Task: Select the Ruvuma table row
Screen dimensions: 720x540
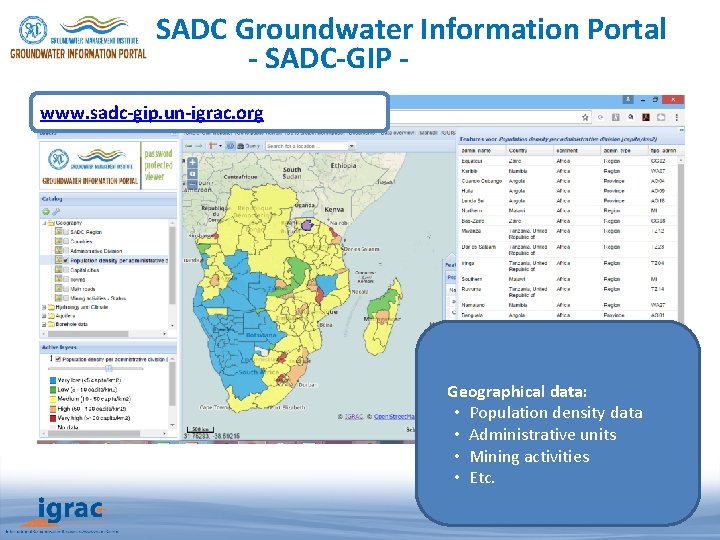Action: click(568, 292)
